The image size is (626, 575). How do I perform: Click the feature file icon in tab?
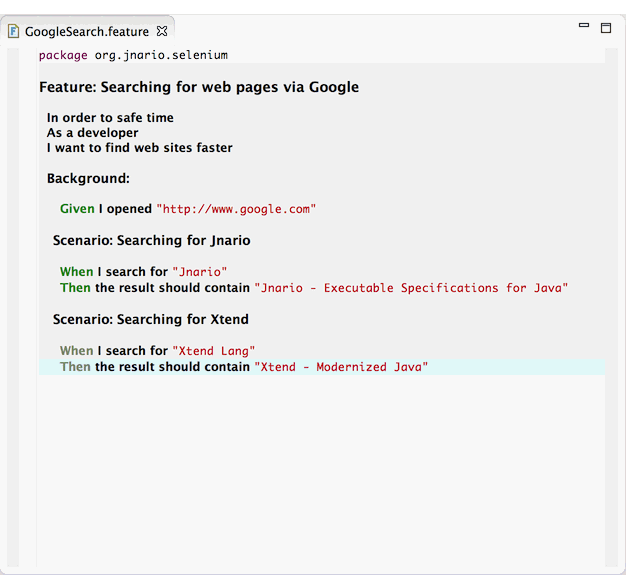pyautogui.click(x=14, y=31)
